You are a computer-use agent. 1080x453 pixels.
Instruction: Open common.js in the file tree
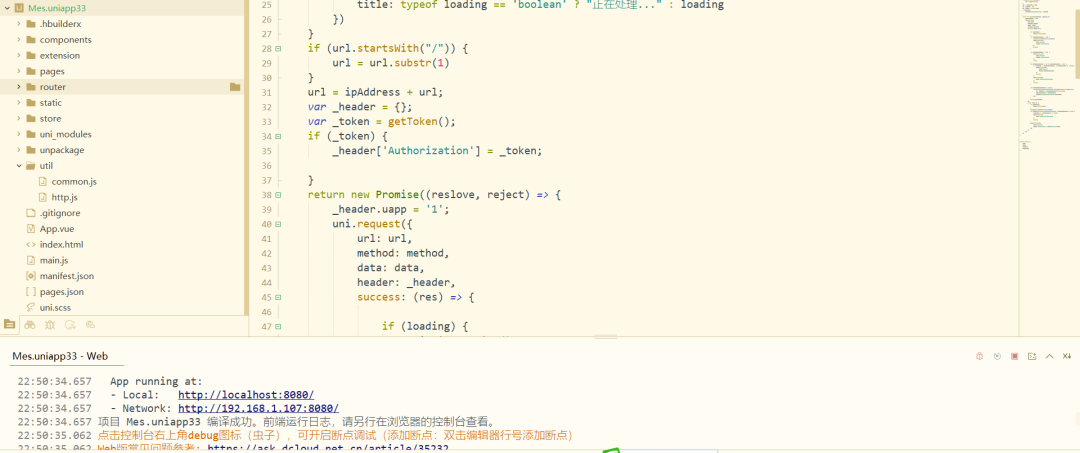click(74, 182)
